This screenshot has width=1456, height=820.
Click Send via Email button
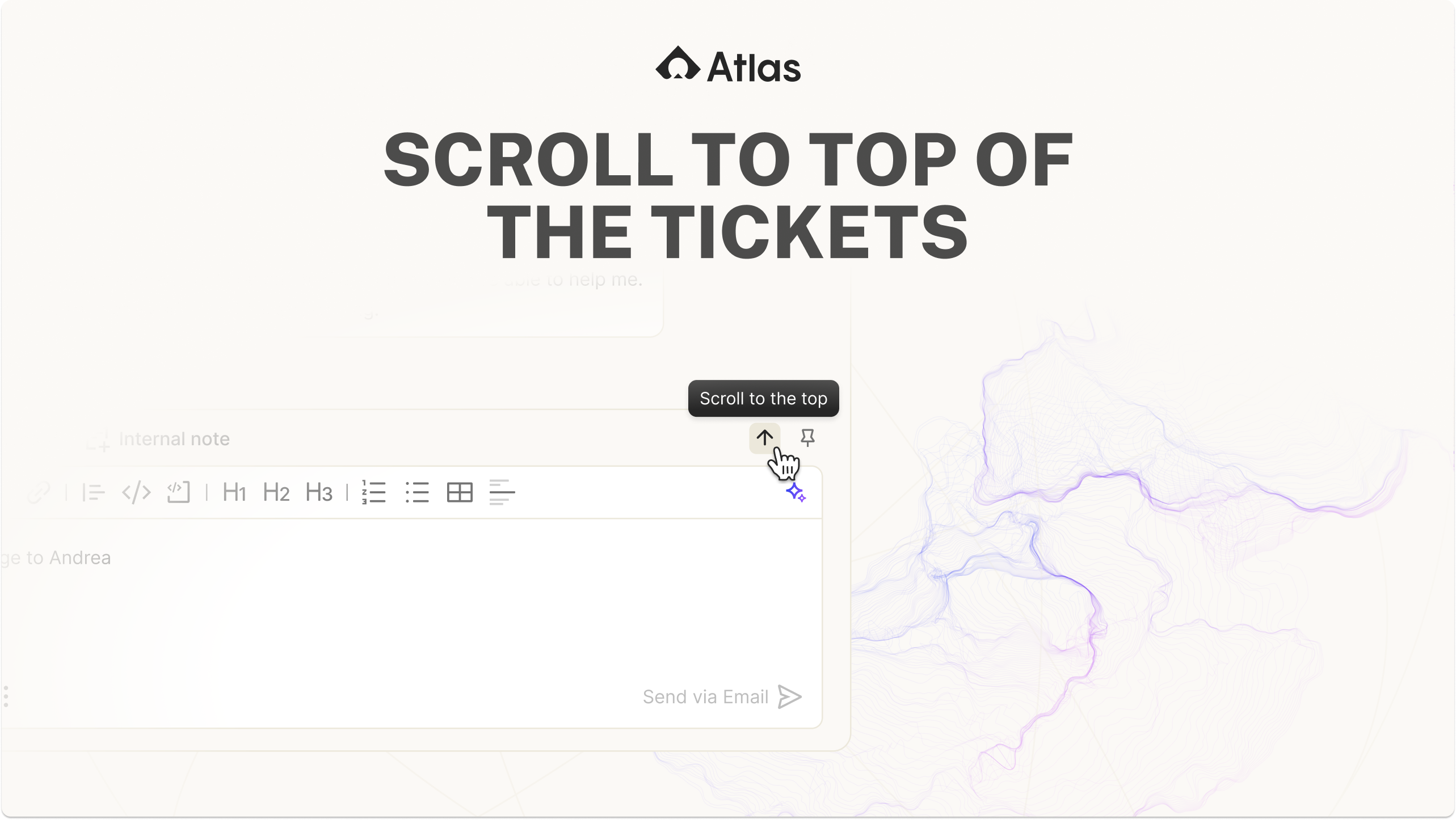705,696
